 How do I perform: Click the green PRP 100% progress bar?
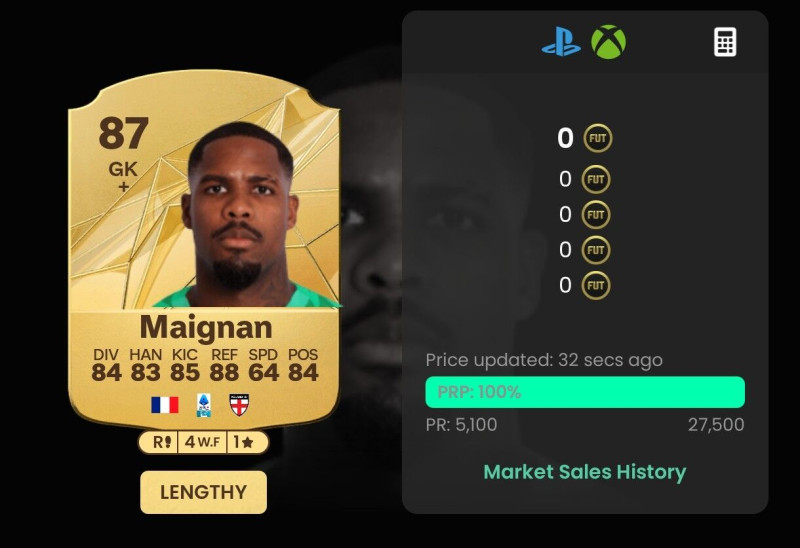pyautogui.click(x=585, y=392)
